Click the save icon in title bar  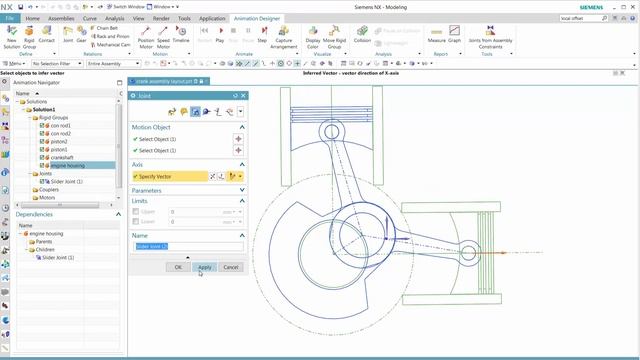point(20,7)
